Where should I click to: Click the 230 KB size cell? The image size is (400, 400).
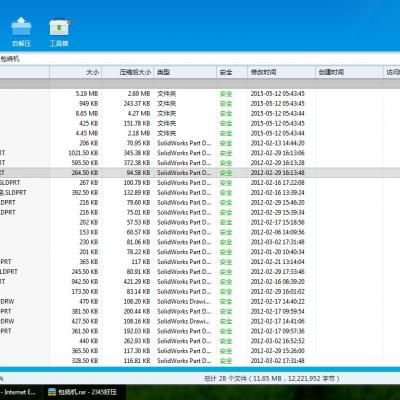tap(89, 242)
